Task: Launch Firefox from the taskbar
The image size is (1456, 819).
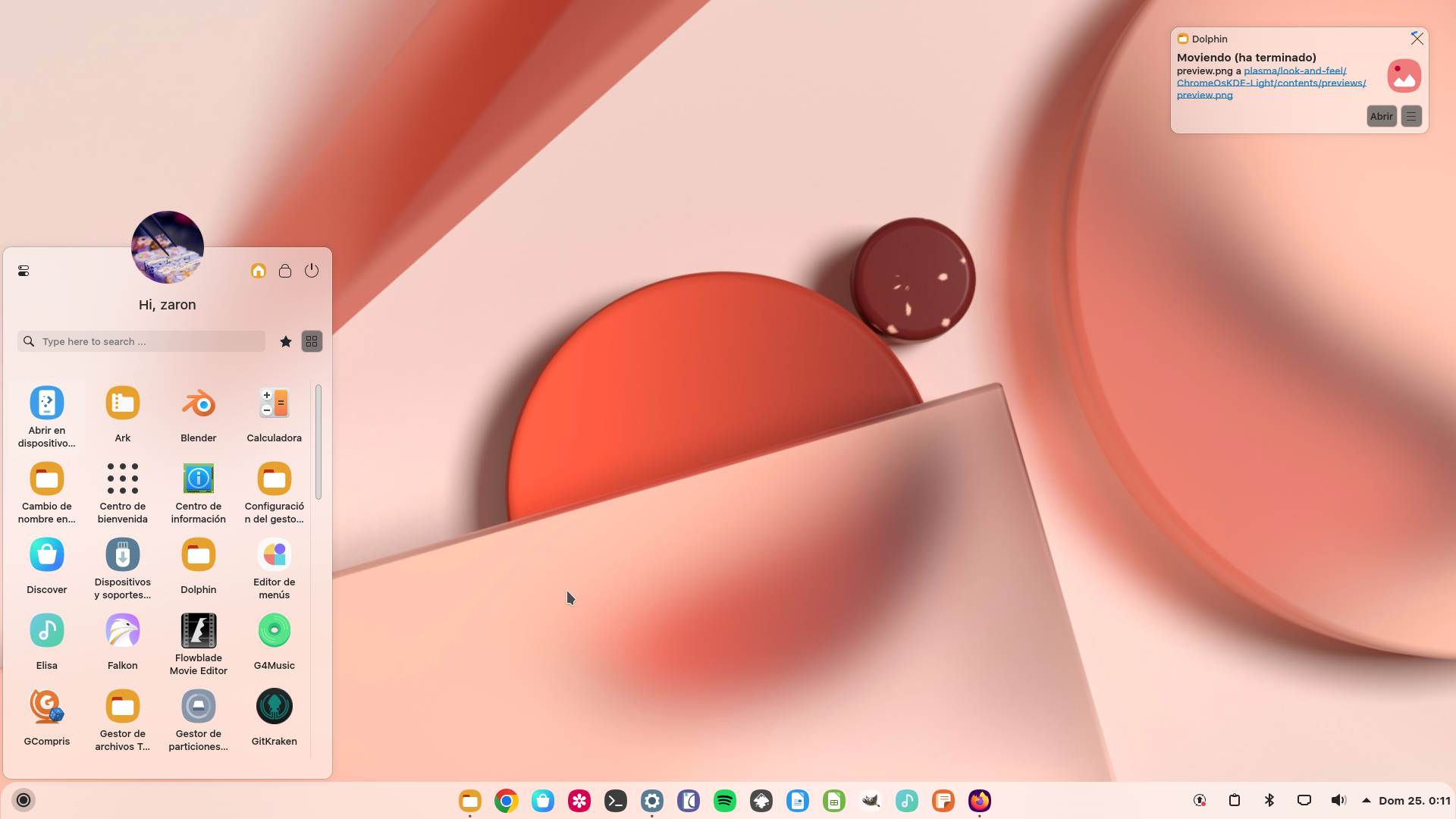Action: tap(980, 801)
